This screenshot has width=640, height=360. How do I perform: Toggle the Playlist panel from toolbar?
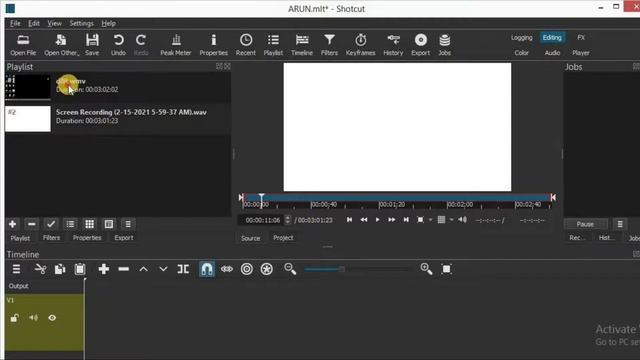coord(273,45)
